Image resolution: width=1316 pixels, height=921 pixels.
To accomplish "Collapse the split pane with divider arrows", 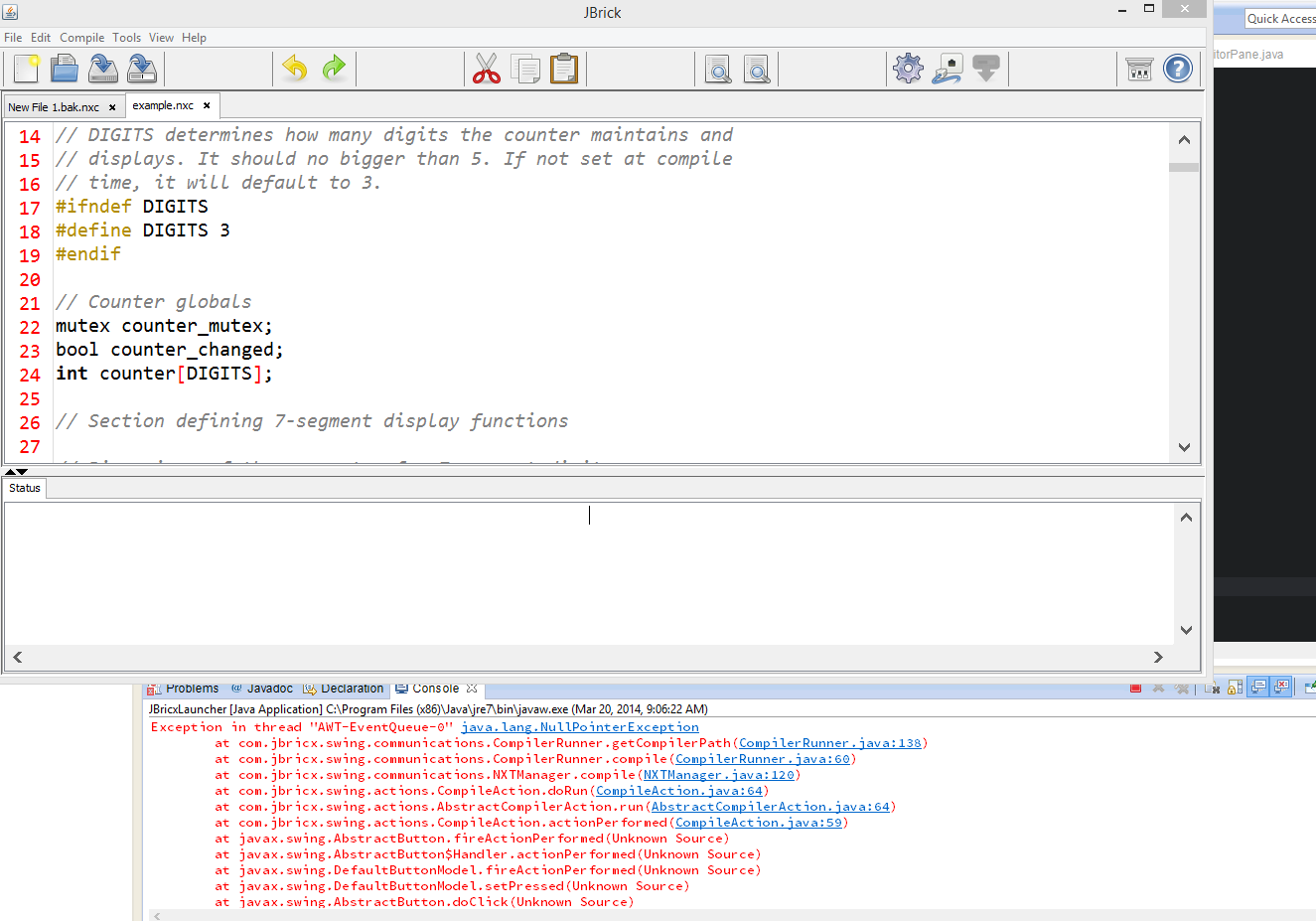I will coord(16,472).
